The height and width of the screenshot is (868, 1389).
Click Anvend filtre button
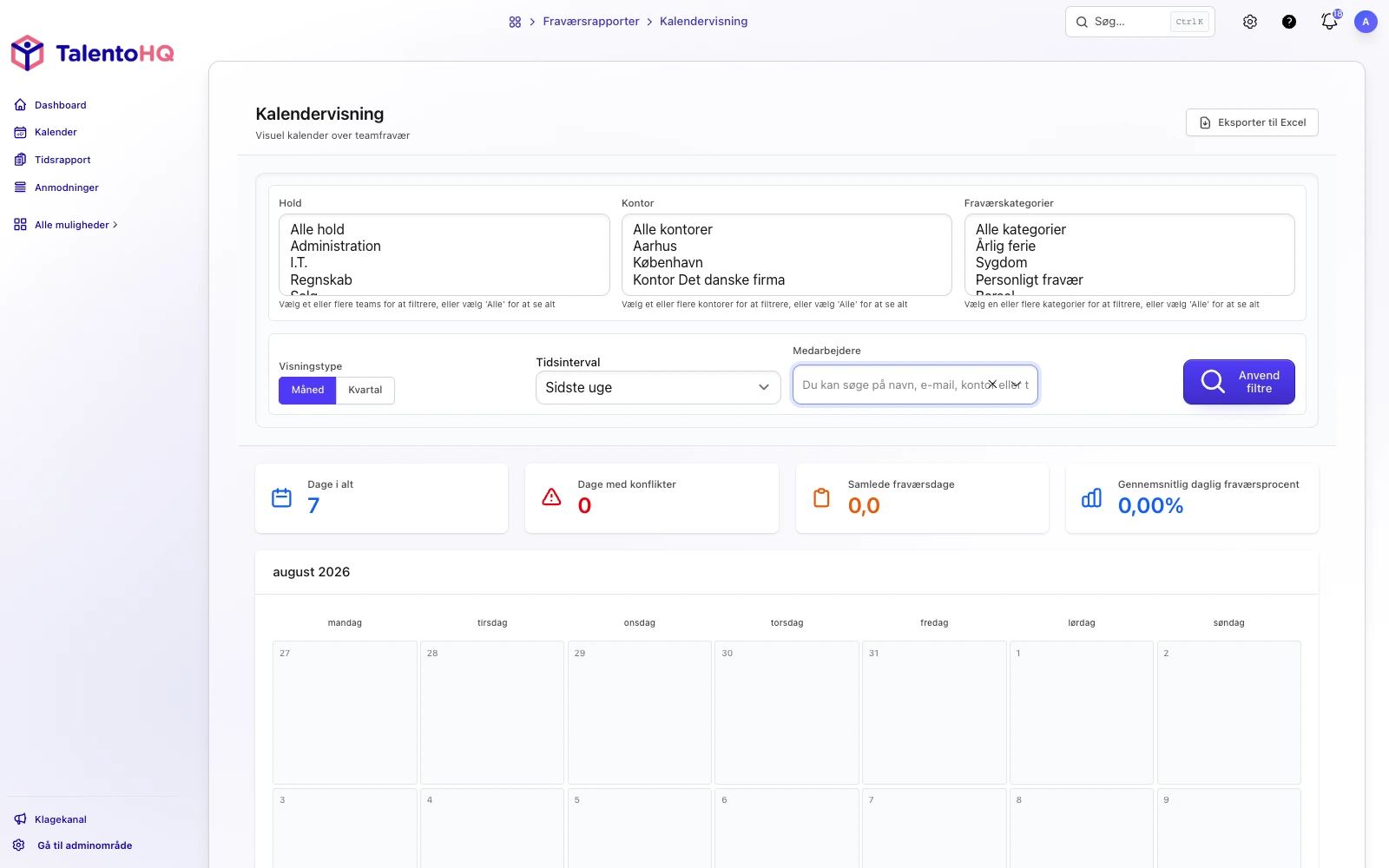[1239, 382]
